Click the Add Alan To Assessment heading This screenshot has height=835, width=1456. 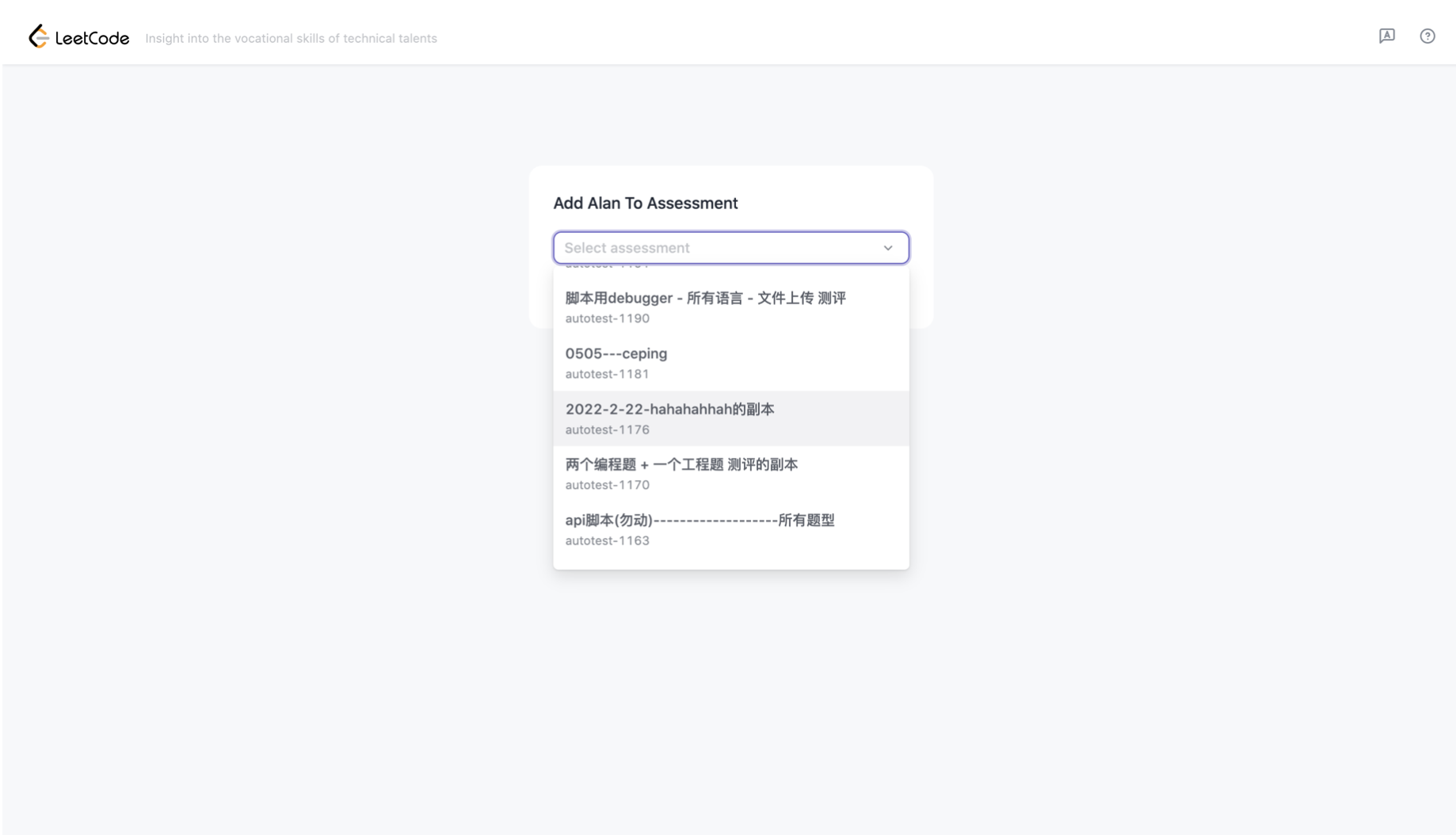point(645,203)
